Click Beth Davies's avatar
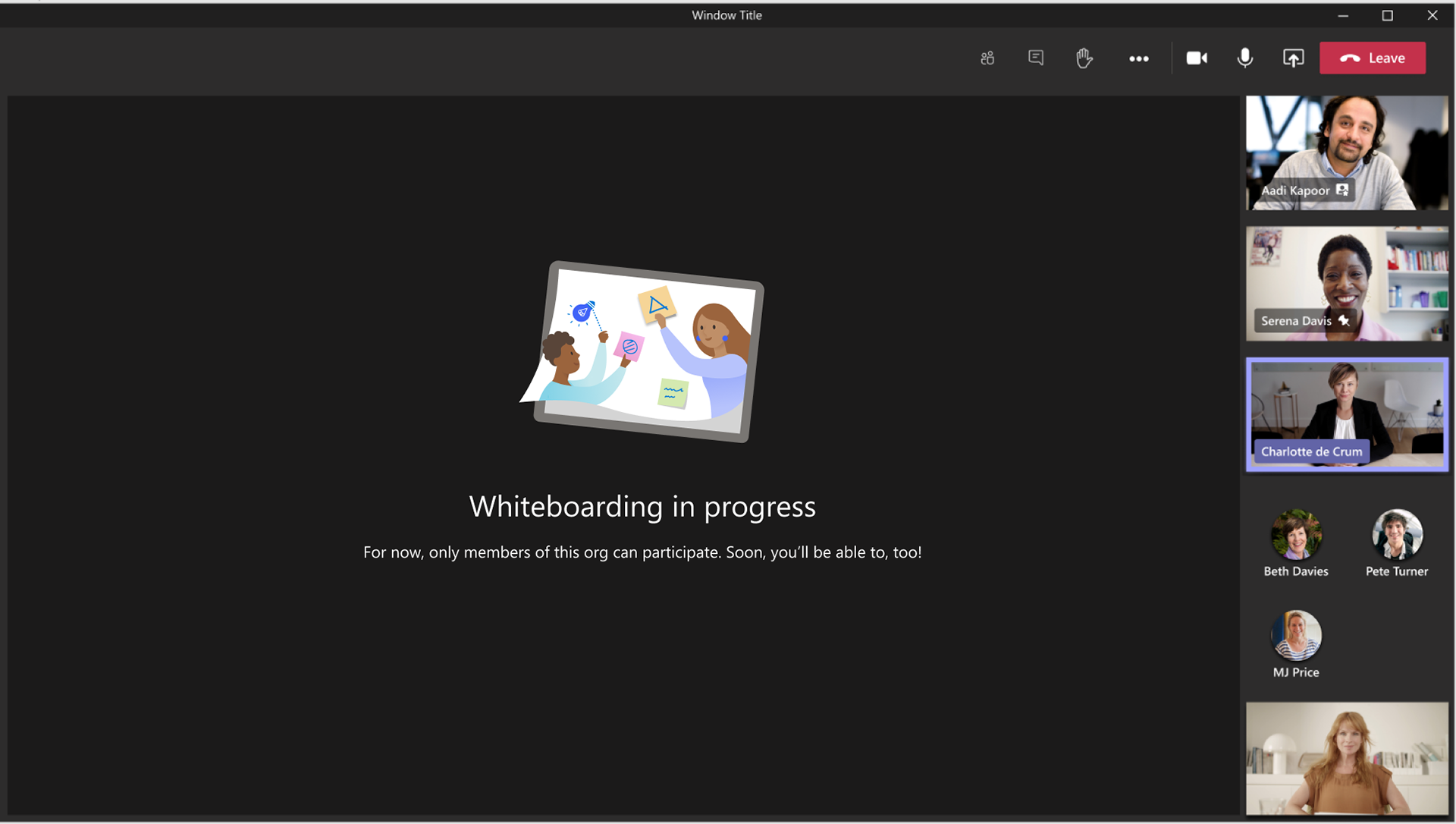 tap(1296, 534)
